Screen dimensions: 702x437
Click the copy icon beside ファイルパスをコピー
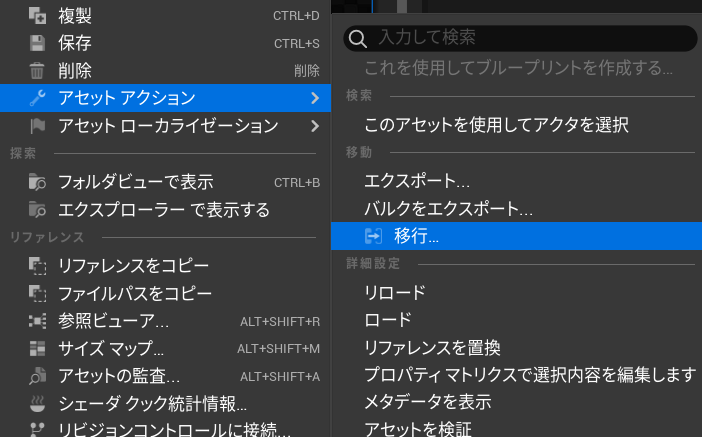[37, 293]
